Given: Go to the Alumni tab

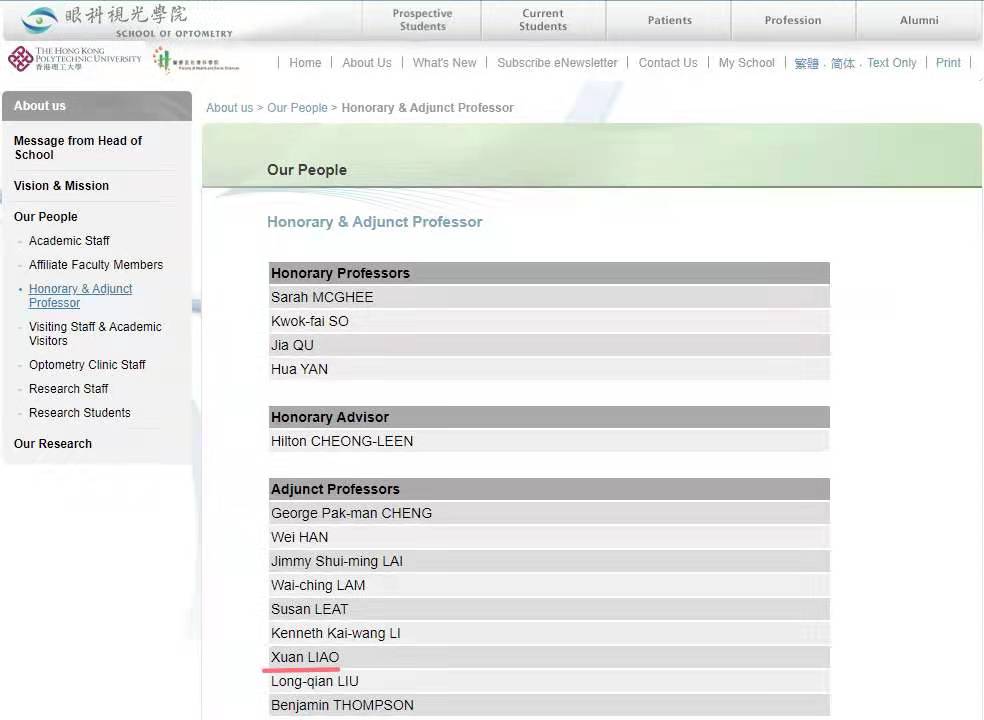Looking at the screenshot, I should tap(918, 20).
